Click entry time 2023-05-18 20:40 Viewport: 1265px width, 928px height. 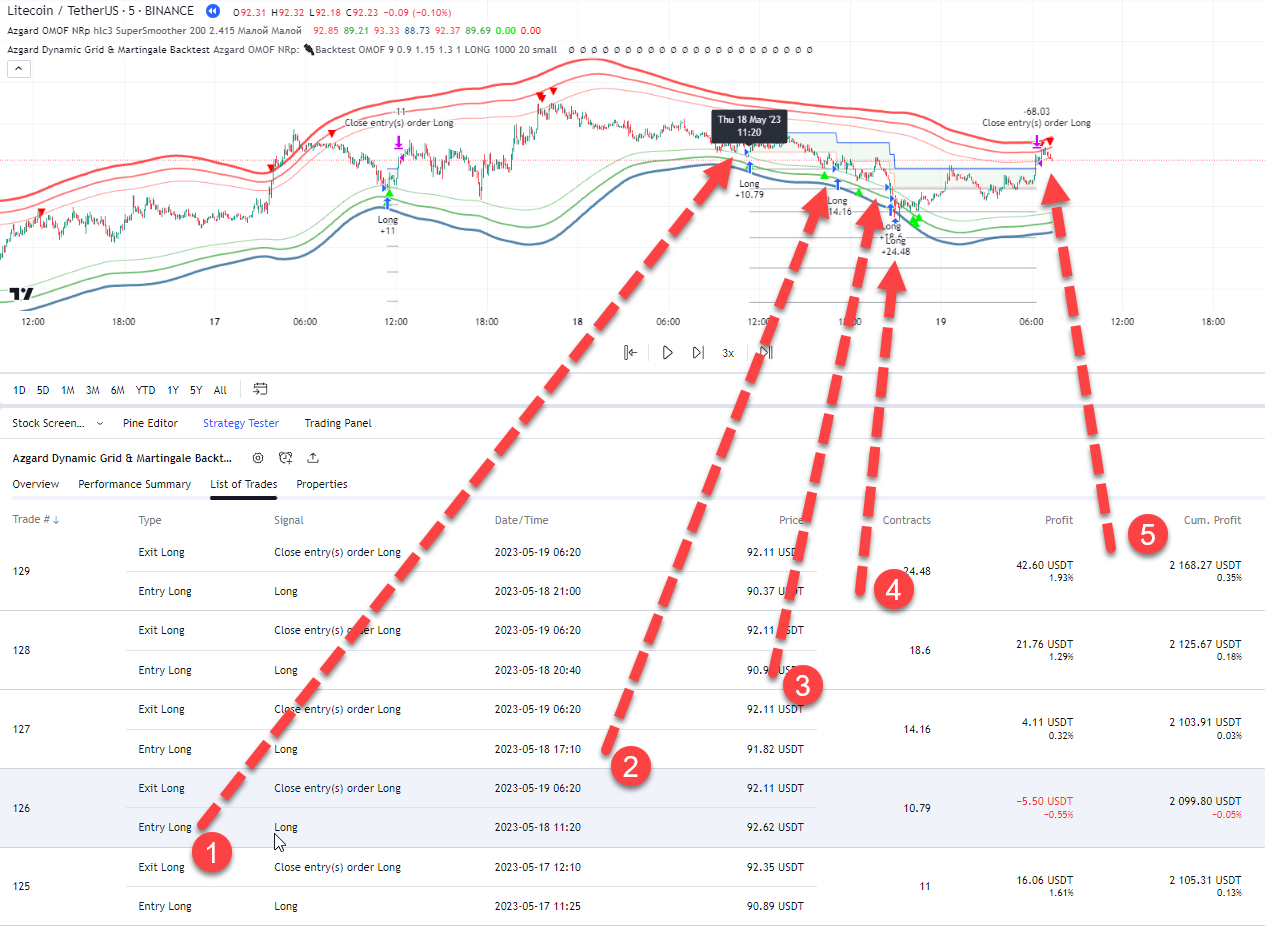(x=537, y=670)
